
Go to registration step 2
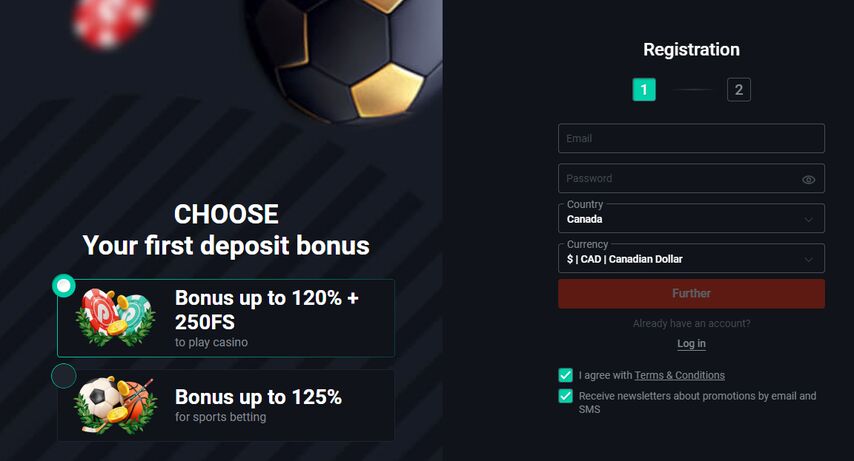(739, 89)
